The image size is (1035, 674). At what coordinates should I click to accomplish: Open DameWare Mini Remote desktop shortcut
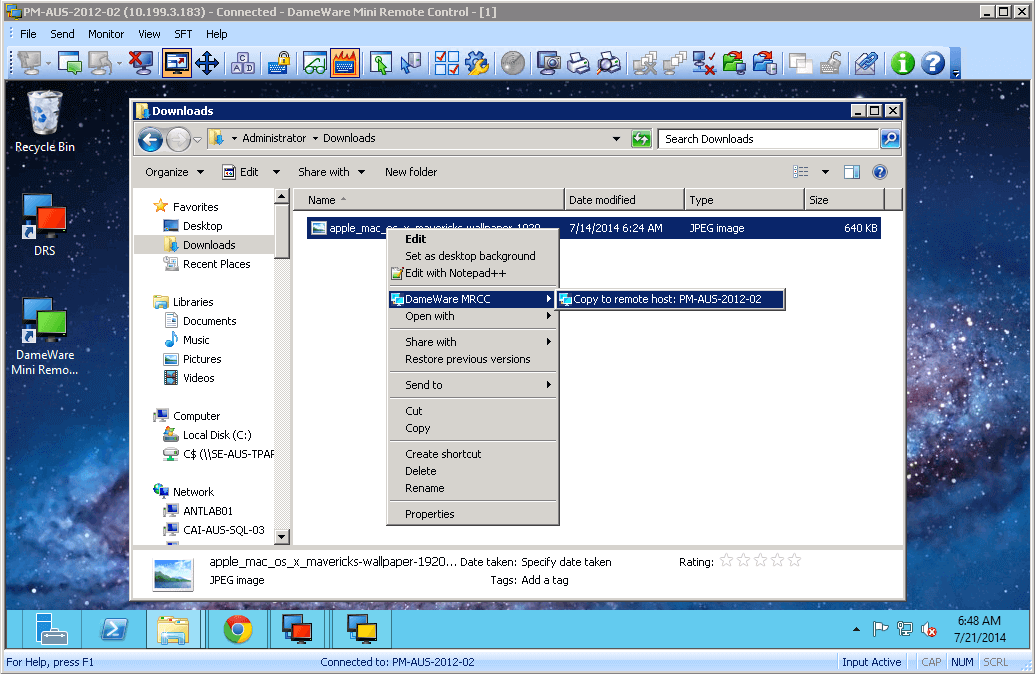[45, 337]
